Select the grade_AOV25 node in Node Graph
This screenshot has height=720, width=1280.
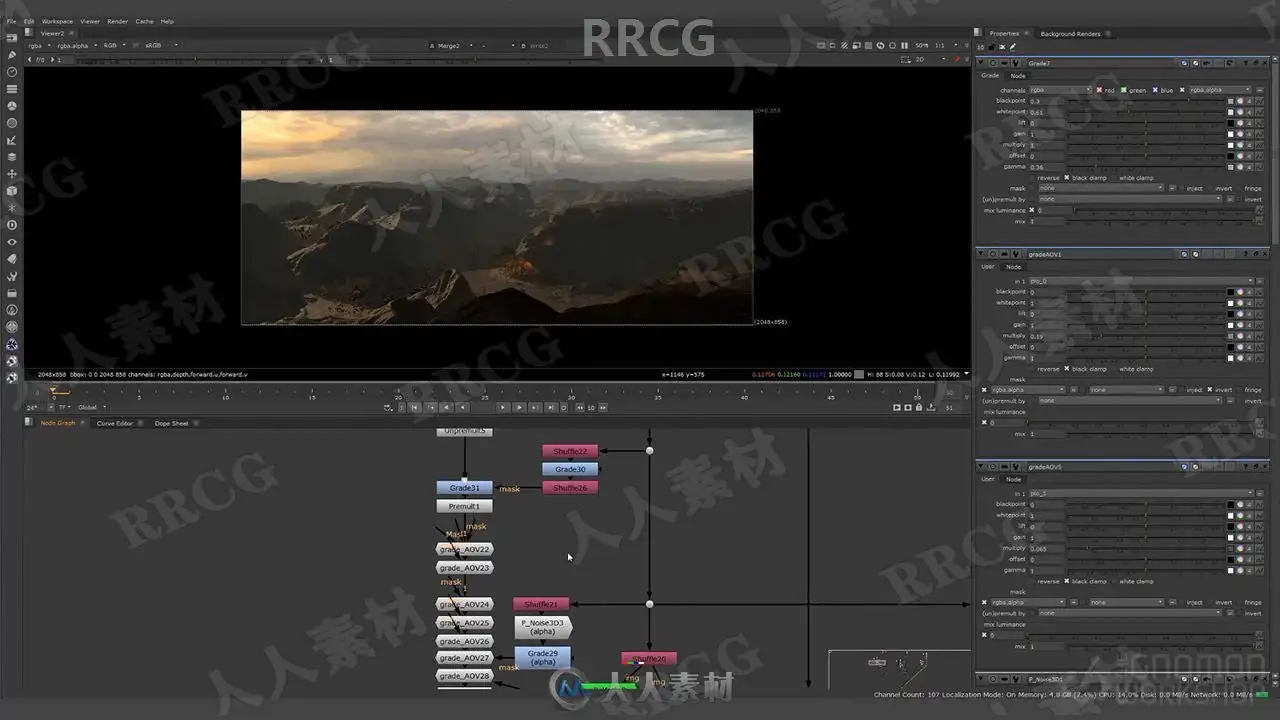(x=465, y=623)
